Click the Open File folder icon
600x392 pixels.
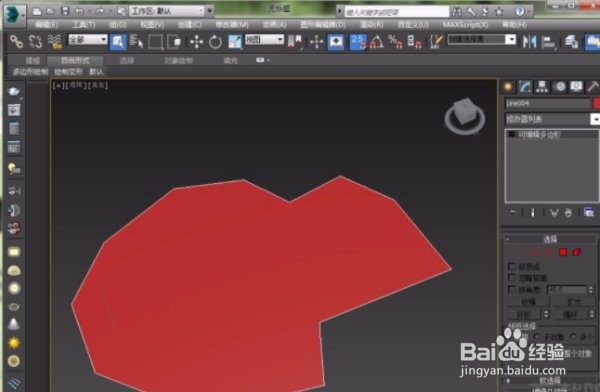tap(51, 11)
